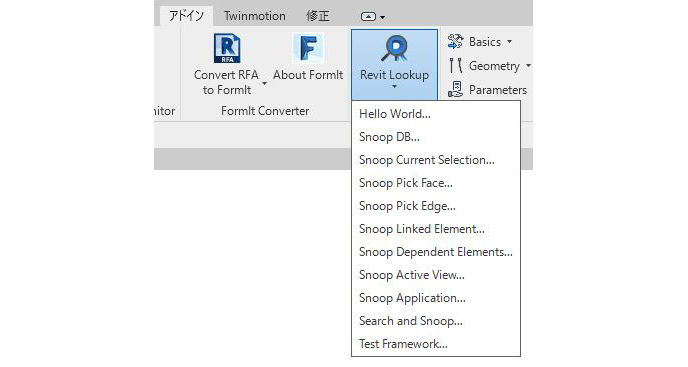Click the FormIt Converter panel title
The image size is (688, 367).
click(265, 111)
